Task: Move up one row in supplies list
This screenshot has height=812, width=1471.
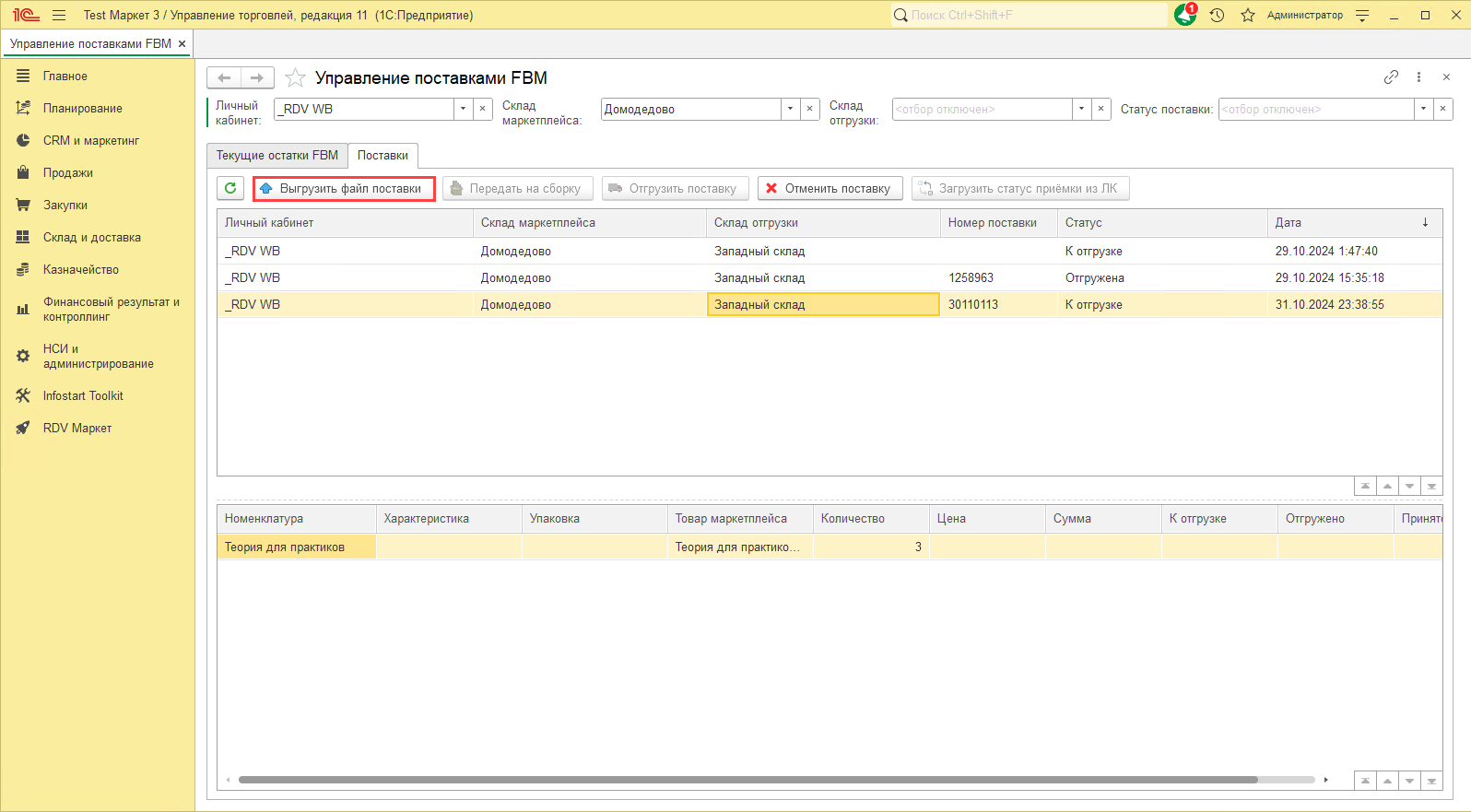Action: 1387,486
